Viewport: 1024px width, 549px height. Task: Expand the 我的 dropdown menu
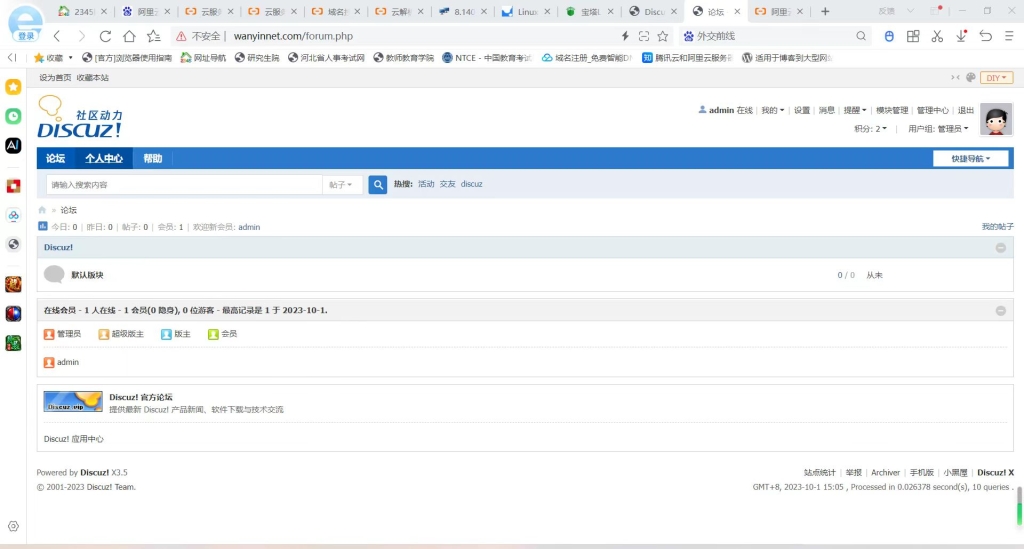point(773,110)
